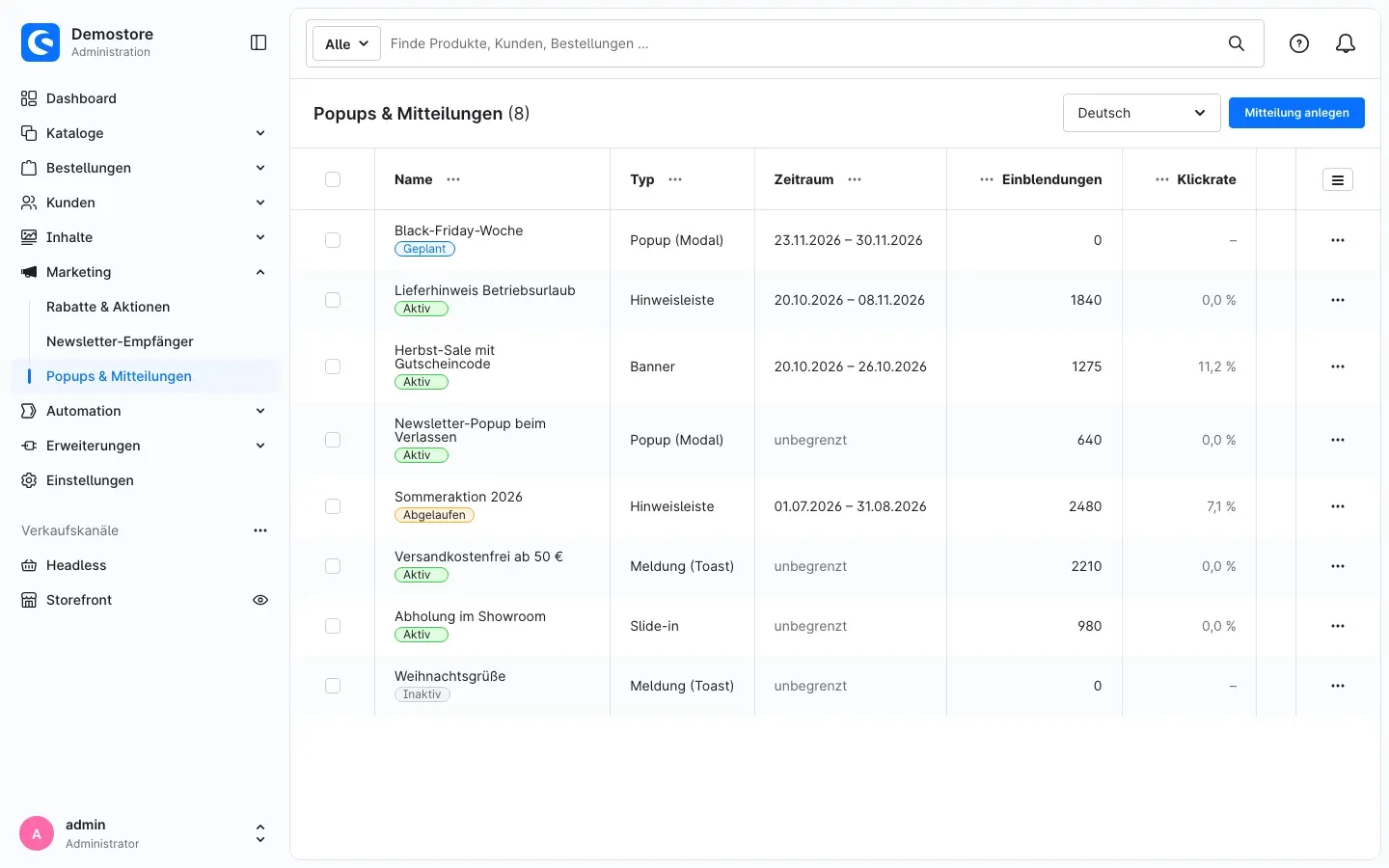Expand the Kataloge menu chevron
This screenshot has width=1389, height=868.
260,133
